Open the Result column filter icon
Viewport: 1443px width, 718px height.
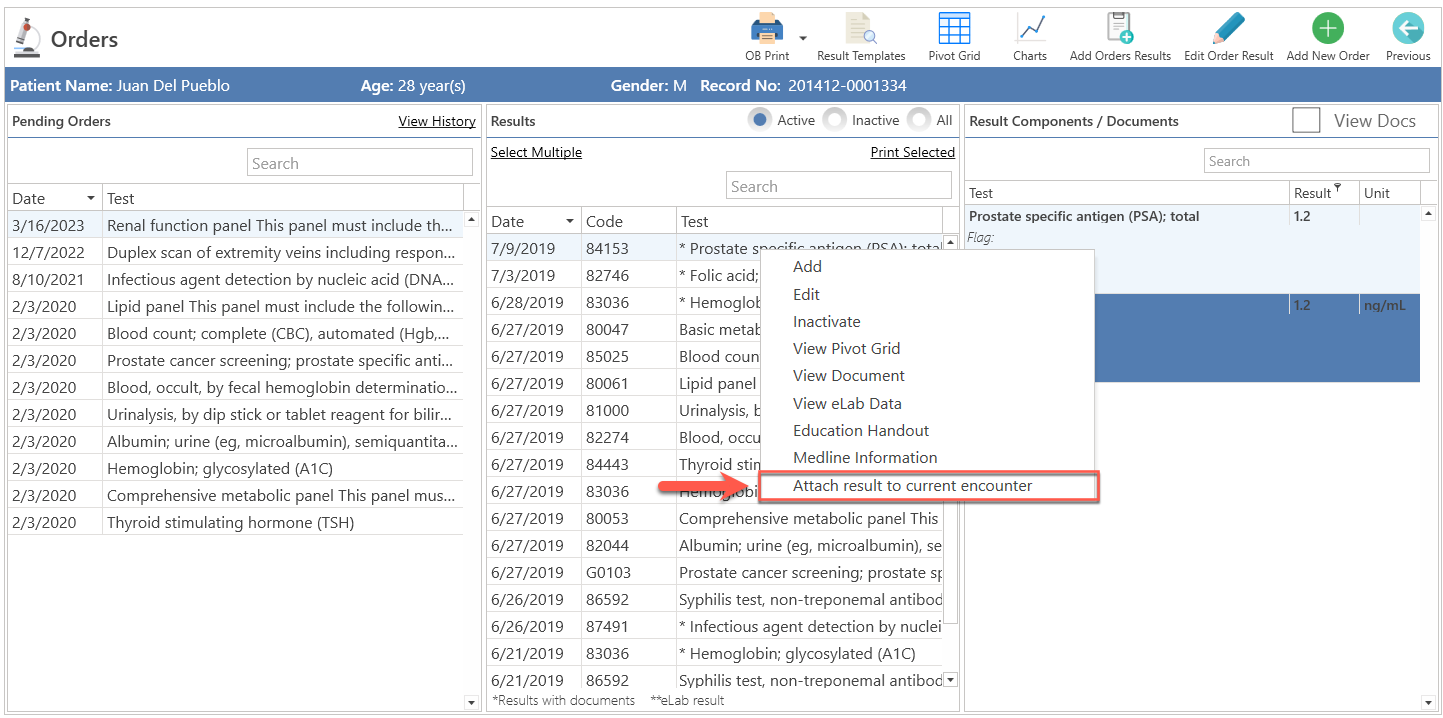click(x=1337, y=188)
